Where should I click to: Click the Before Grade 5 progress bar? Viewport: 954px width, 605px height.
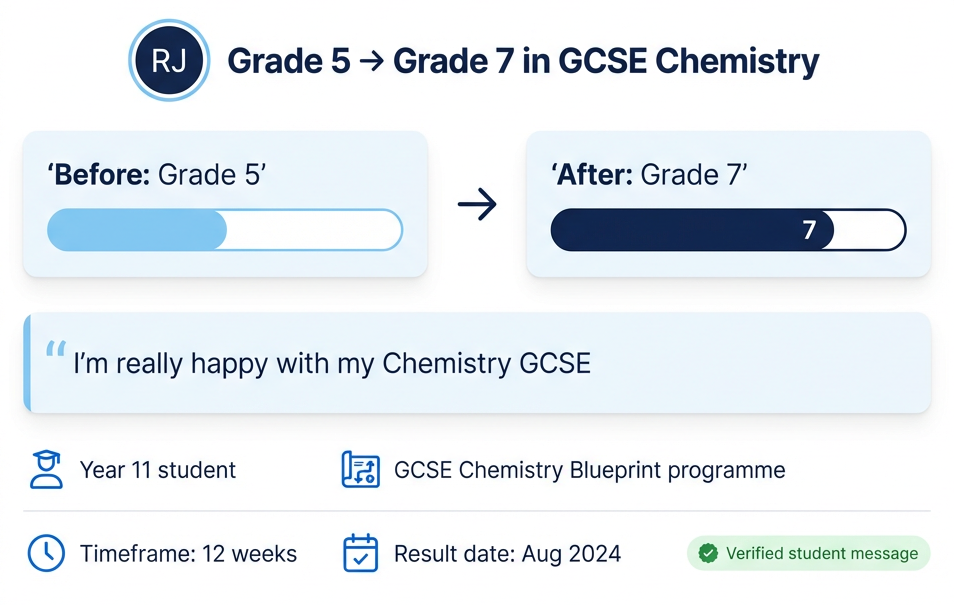tap(225, 230)
